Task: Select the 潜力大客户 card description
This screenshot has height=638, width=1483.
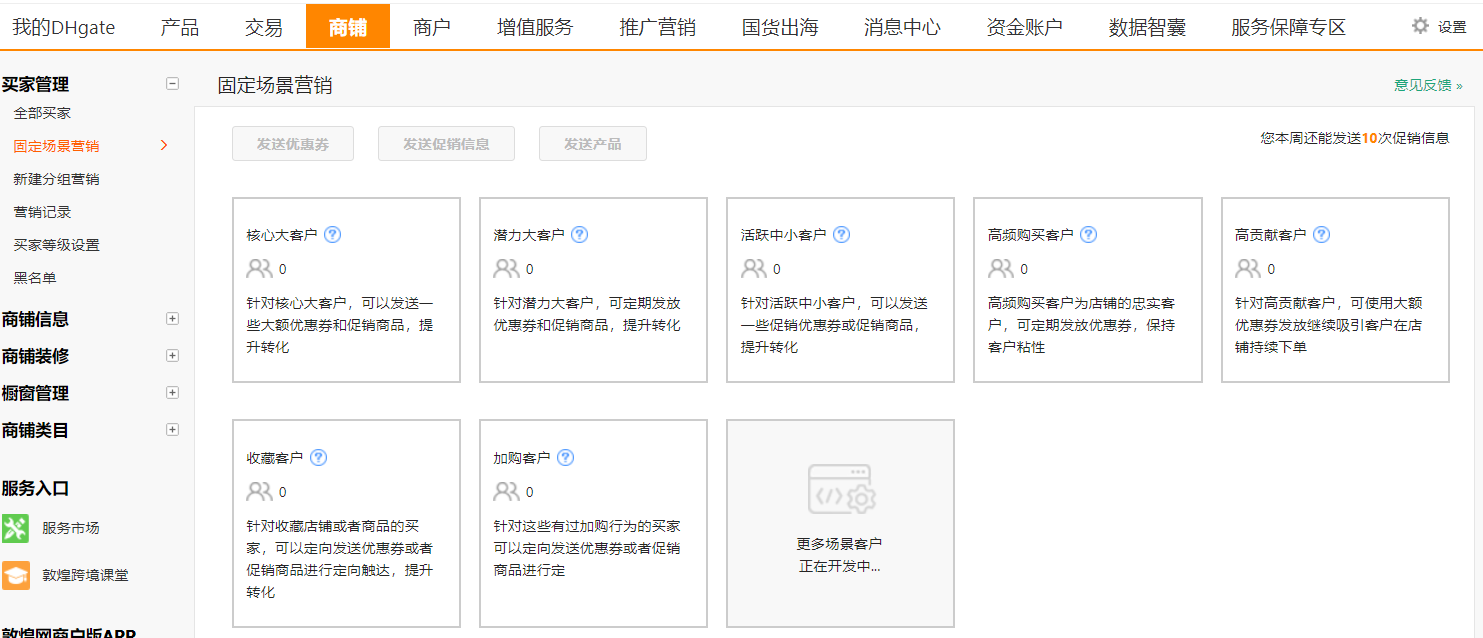Action: [x=587, y=314]
